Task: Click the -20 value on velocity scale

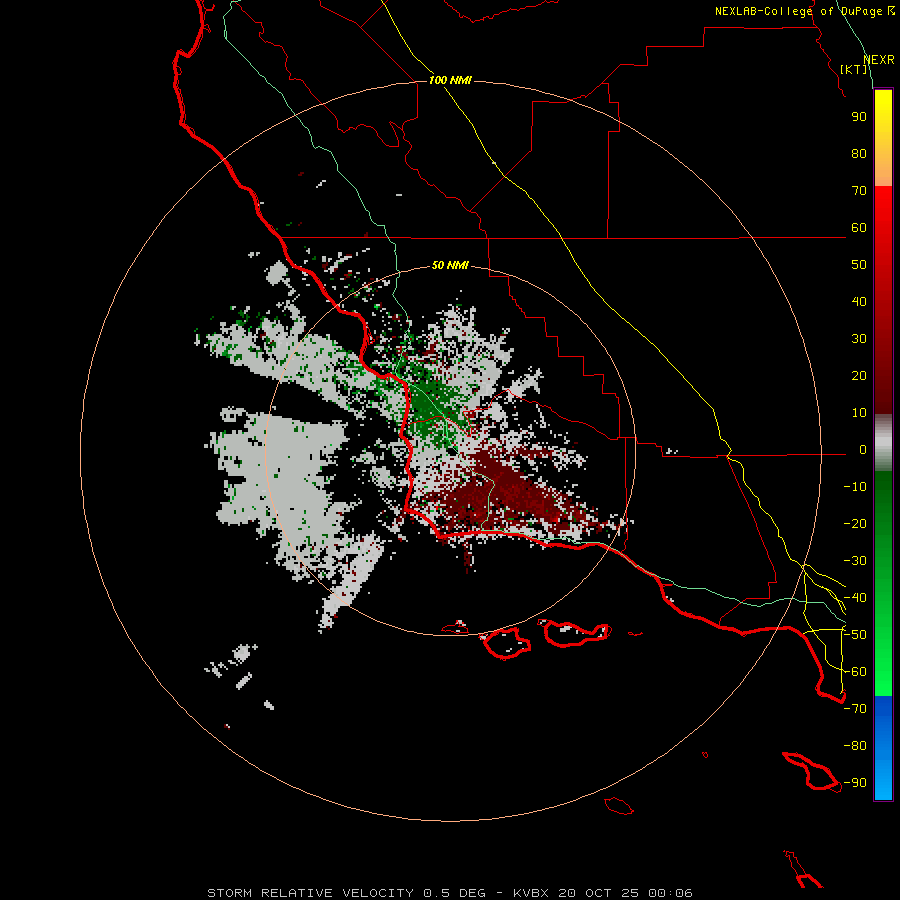Action: click(855, 524)
